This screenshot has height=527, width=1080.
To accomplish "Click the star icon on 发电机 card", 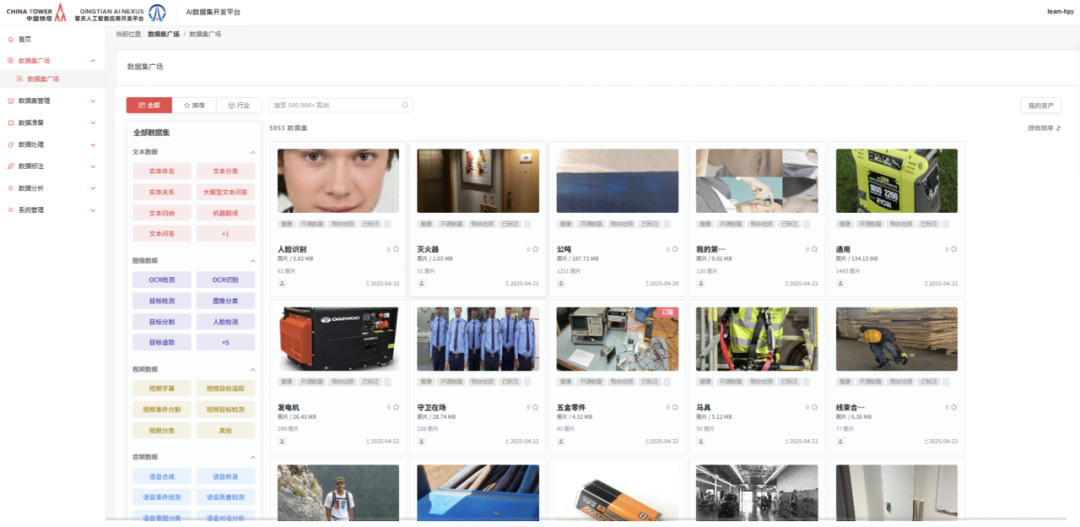I will pyautogui.click(x=396, y=407).
